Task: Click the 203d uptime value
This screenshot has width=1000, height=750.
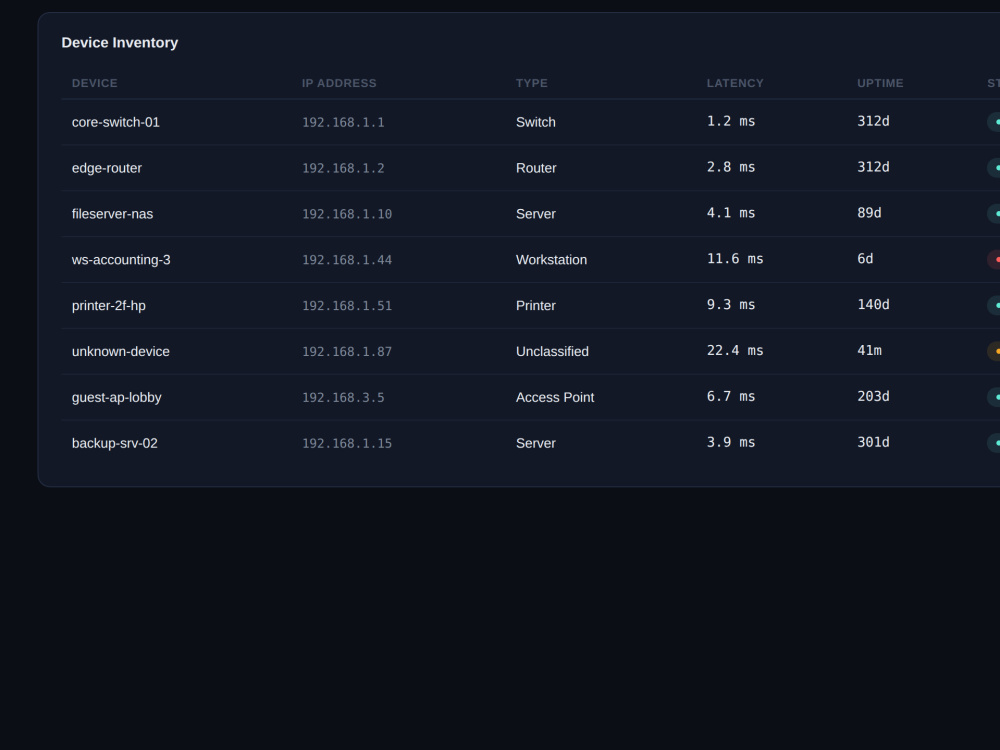Action: 873,397
